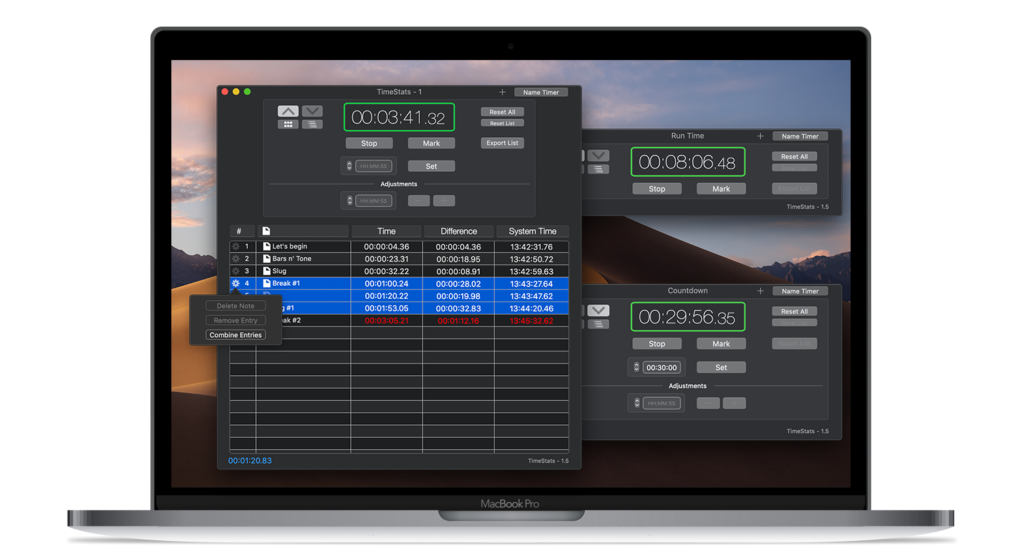Click Mark in the Countdown window

pyautogui.click(x=721, y=344)
